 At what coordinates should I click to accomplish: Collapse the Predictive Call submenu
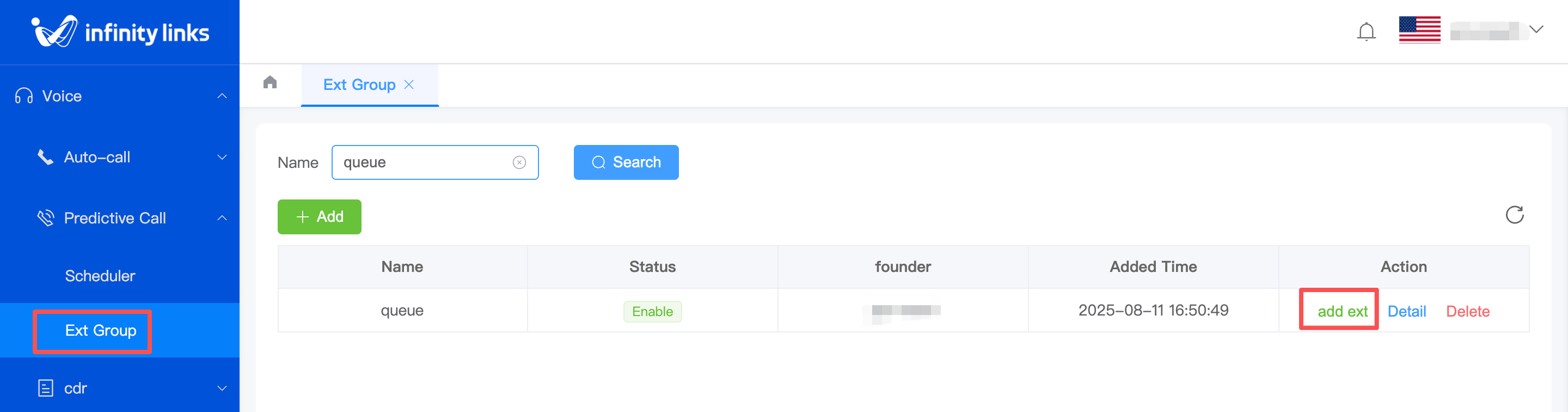click(222, 218)
